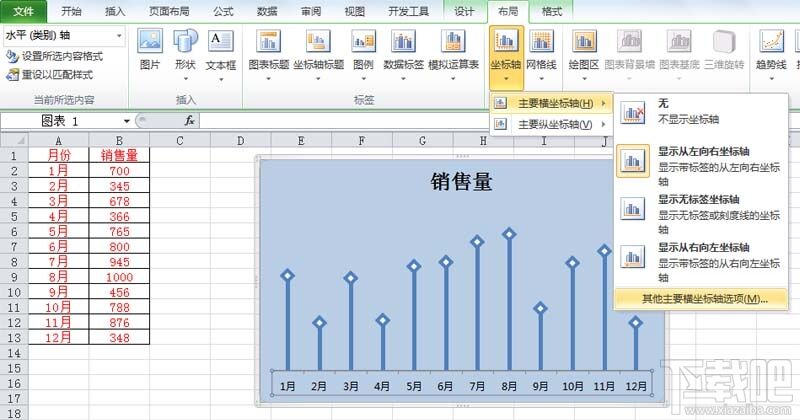
Task: Switch to the 开始 (Home) tab
Action: coord(71,11)
